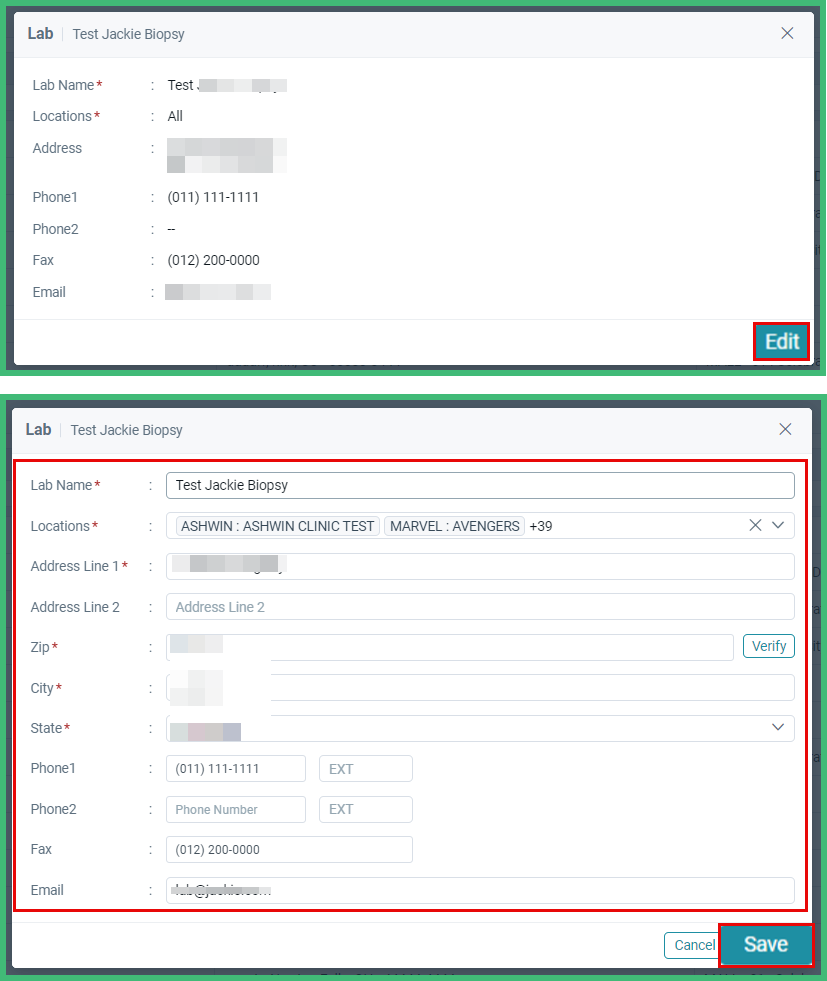Click inside the Lab Name field
The image size is (827, 981).
480,485
